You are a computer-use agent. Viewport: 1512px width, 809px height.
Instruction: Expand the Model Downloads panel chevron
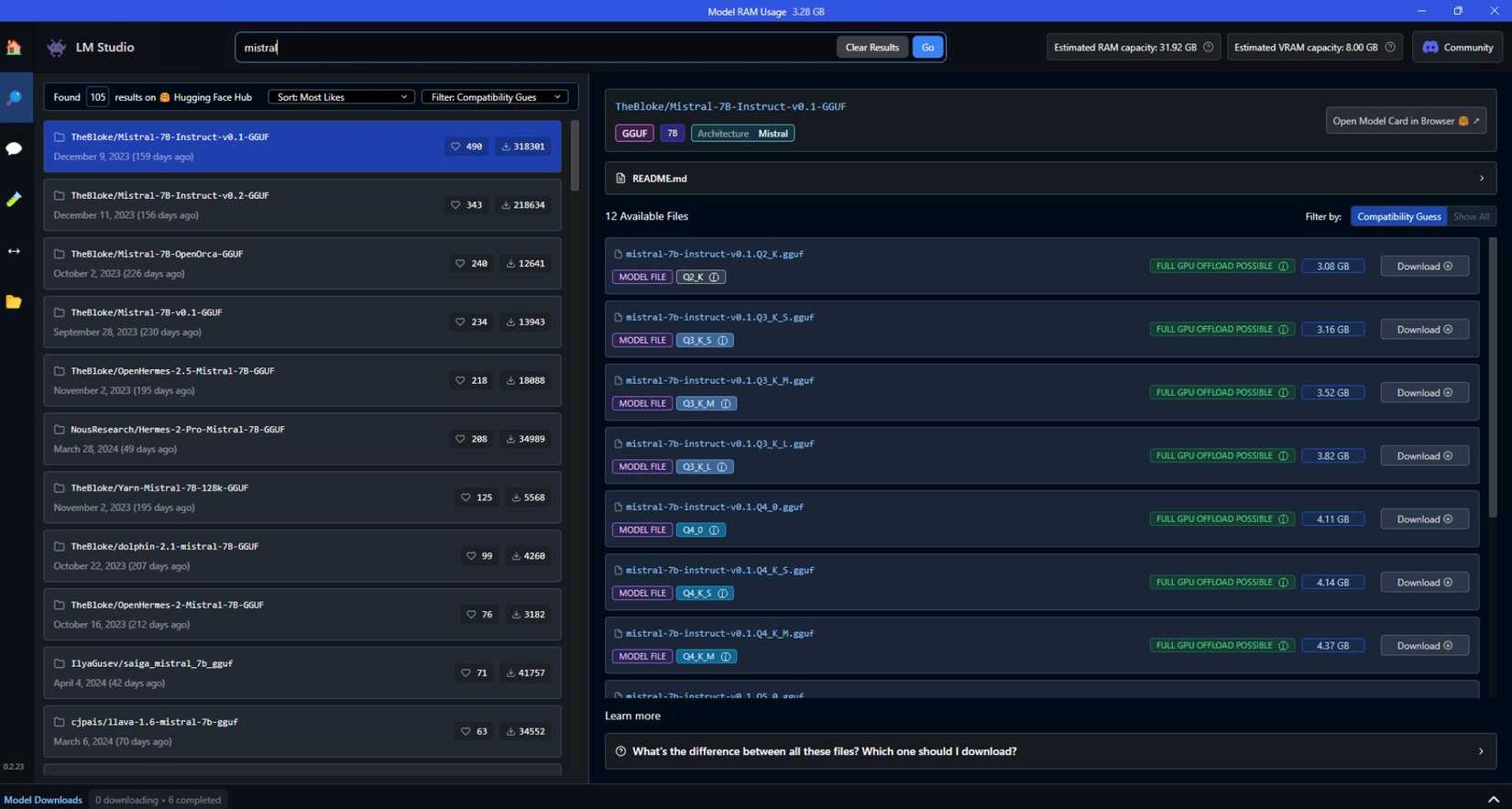[x=1494, y=800]
